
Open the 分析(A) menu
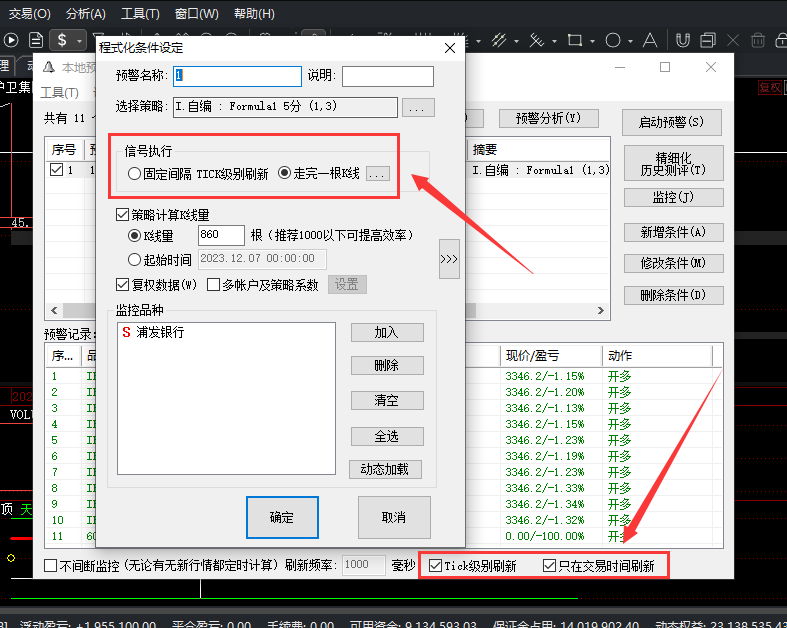point(85,14)
